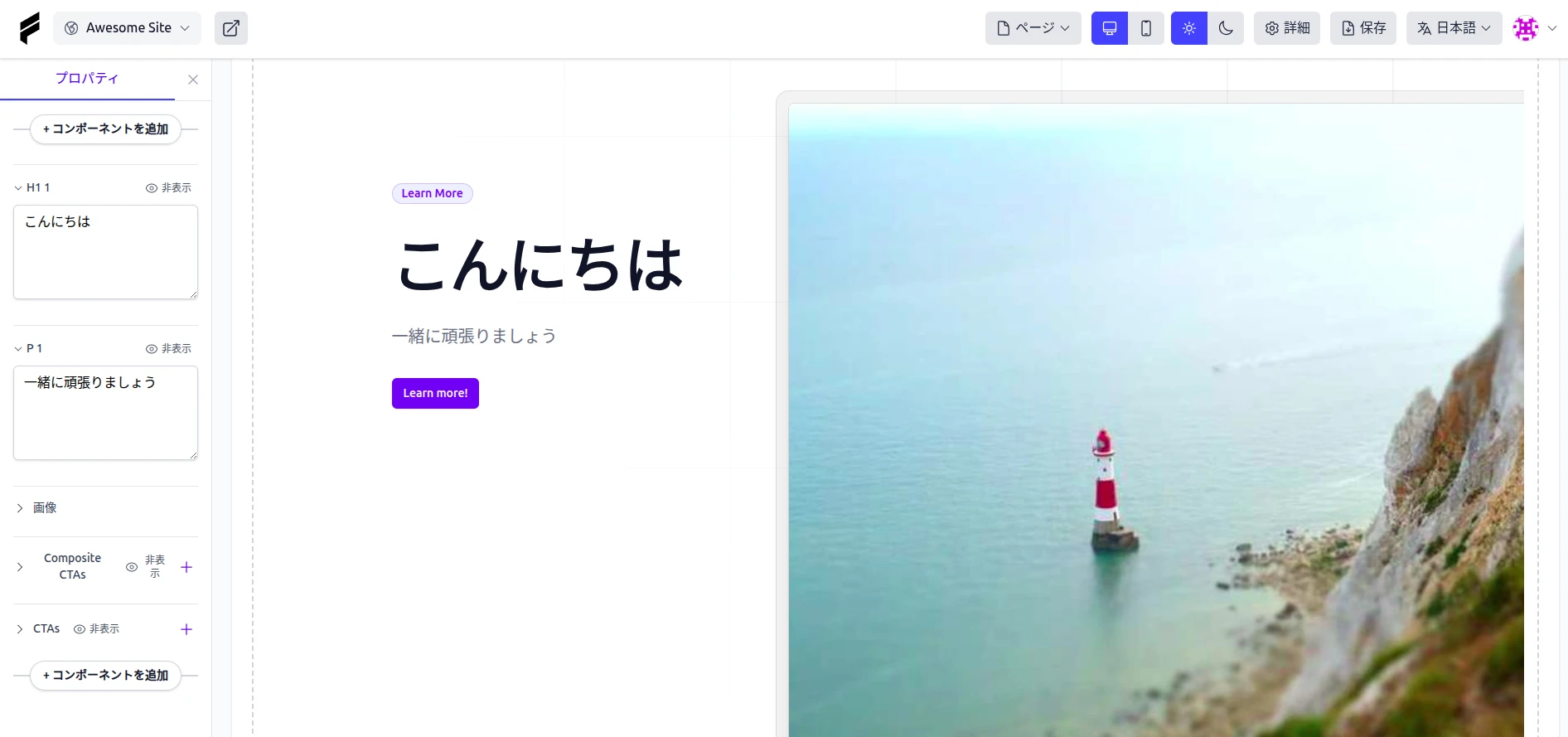
Task: Select the こんにちは heading in preview
Action: pyautogui.click(x=540, y=265)
